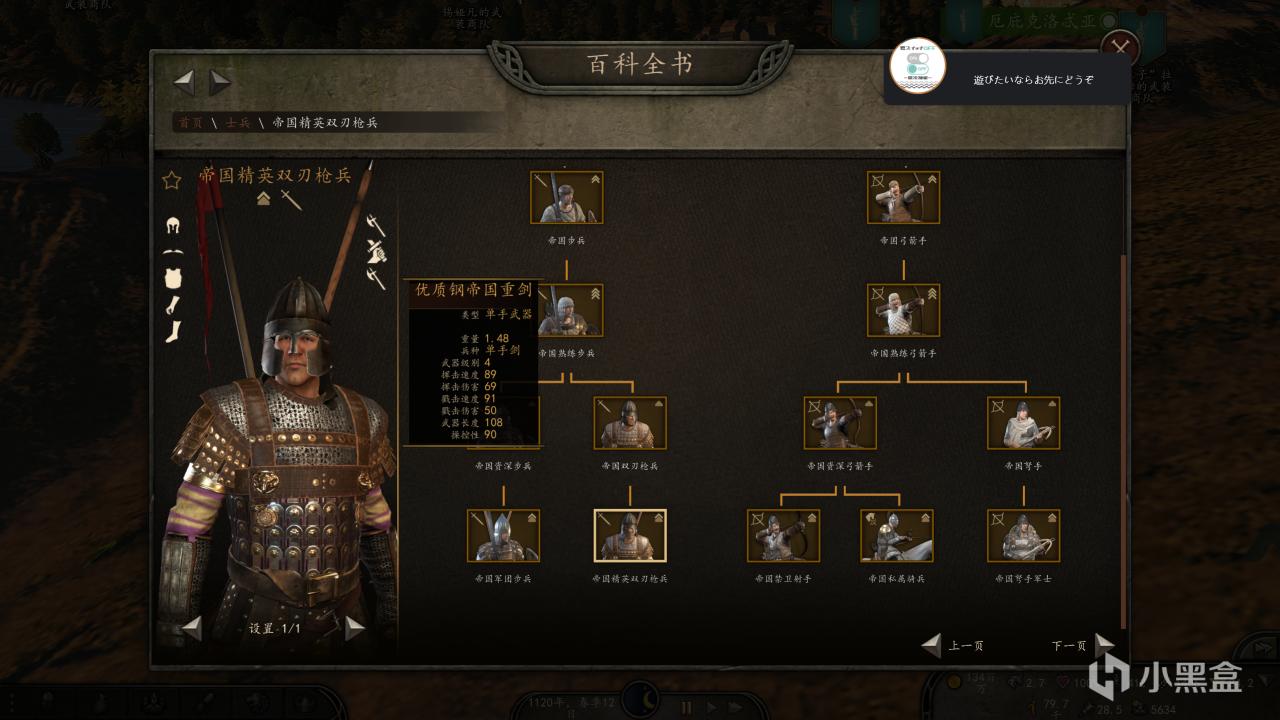
Task: Open the 帝国弓箭手 troop portrait
Action: pos(903,197)
